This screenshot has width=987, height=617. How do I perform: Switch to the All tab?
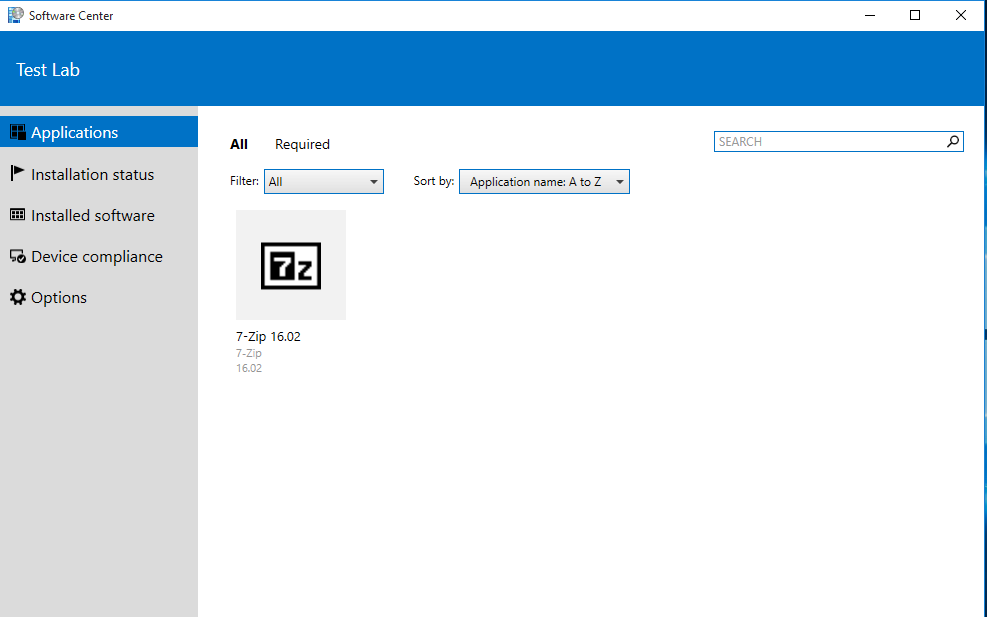click(x=239, y=144)
